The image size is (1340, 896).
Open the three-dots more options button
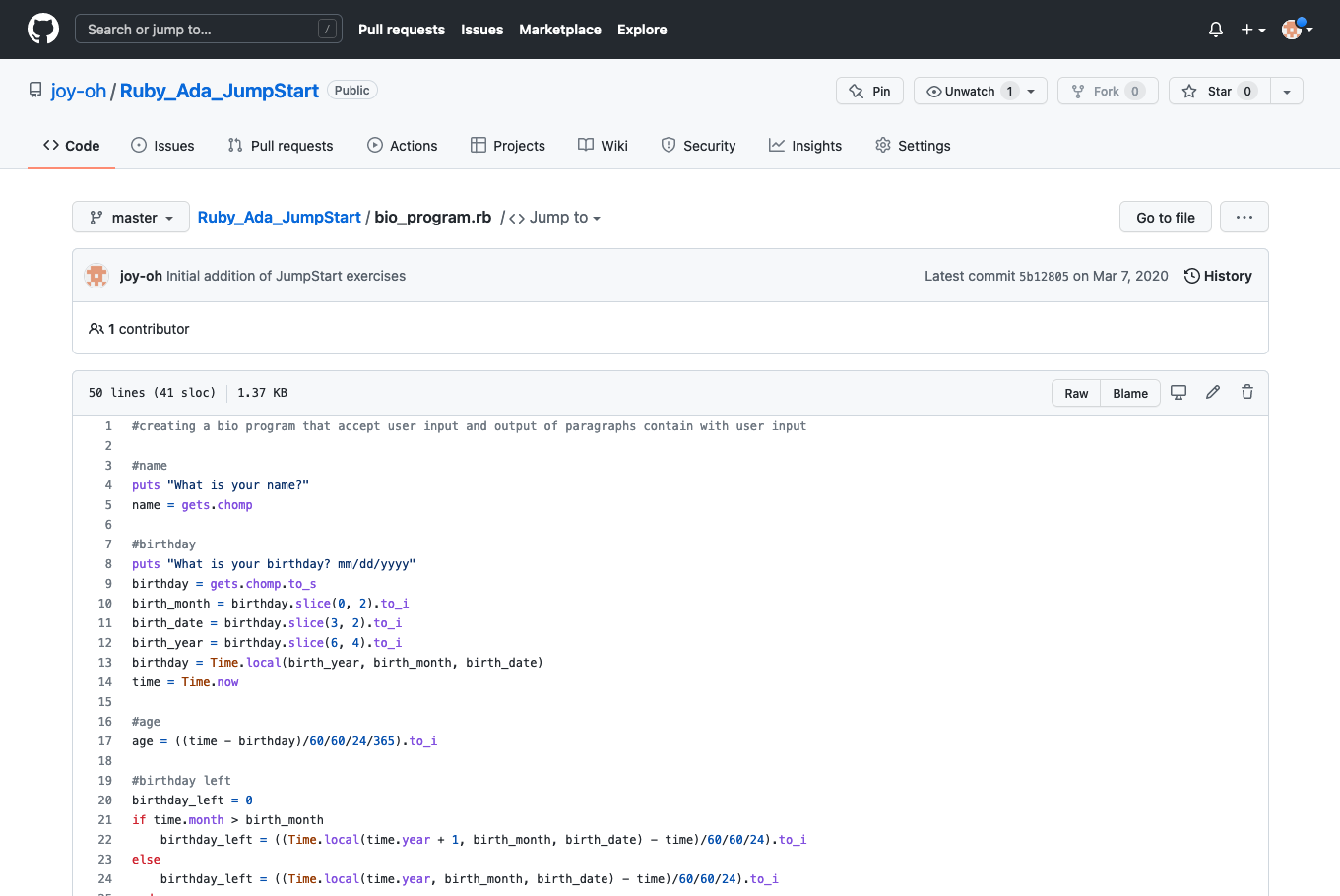click(1244, 218)
